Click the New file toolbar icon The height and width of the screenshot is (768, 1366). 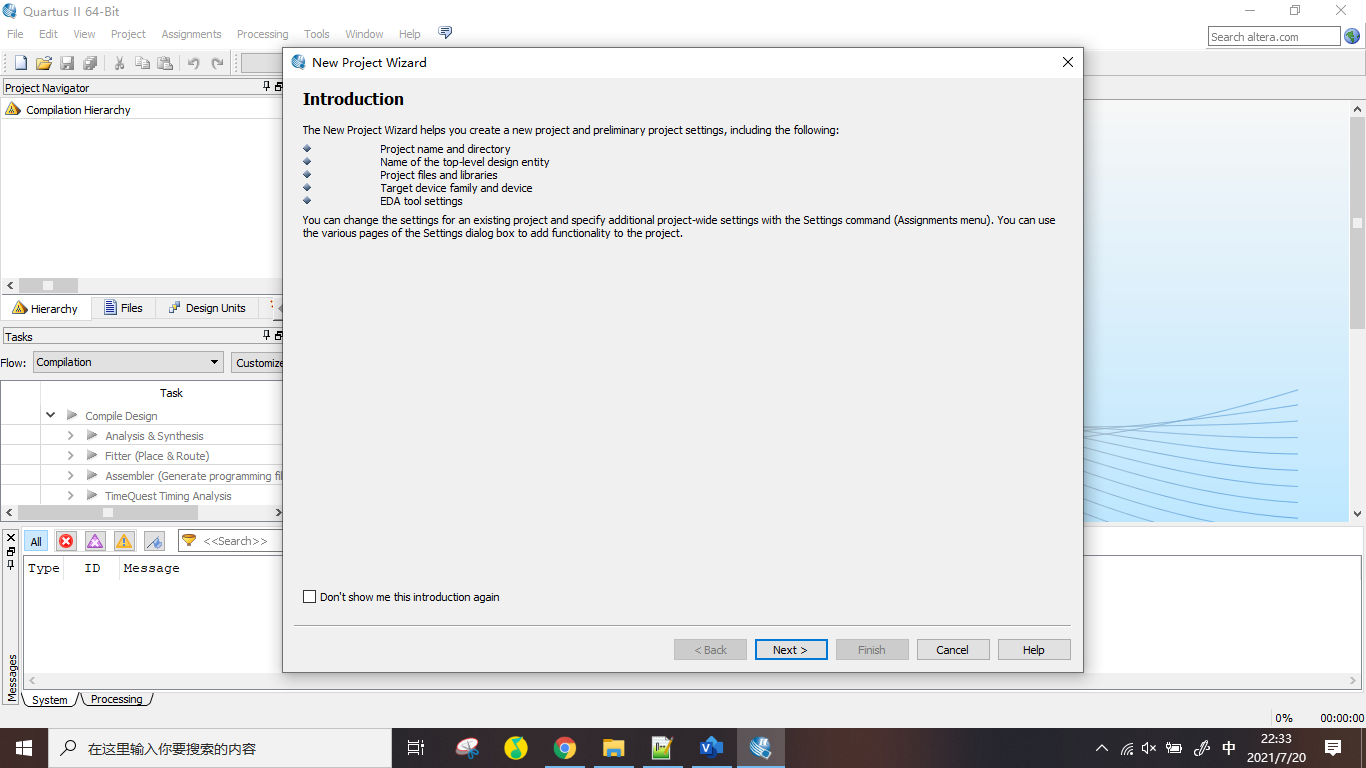tap(20, 63)
